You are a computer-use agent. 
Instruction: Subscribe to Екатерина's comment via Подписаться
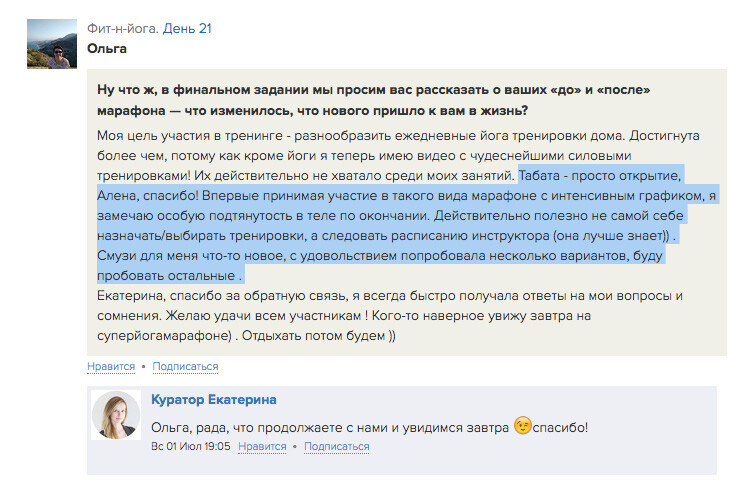336,446
